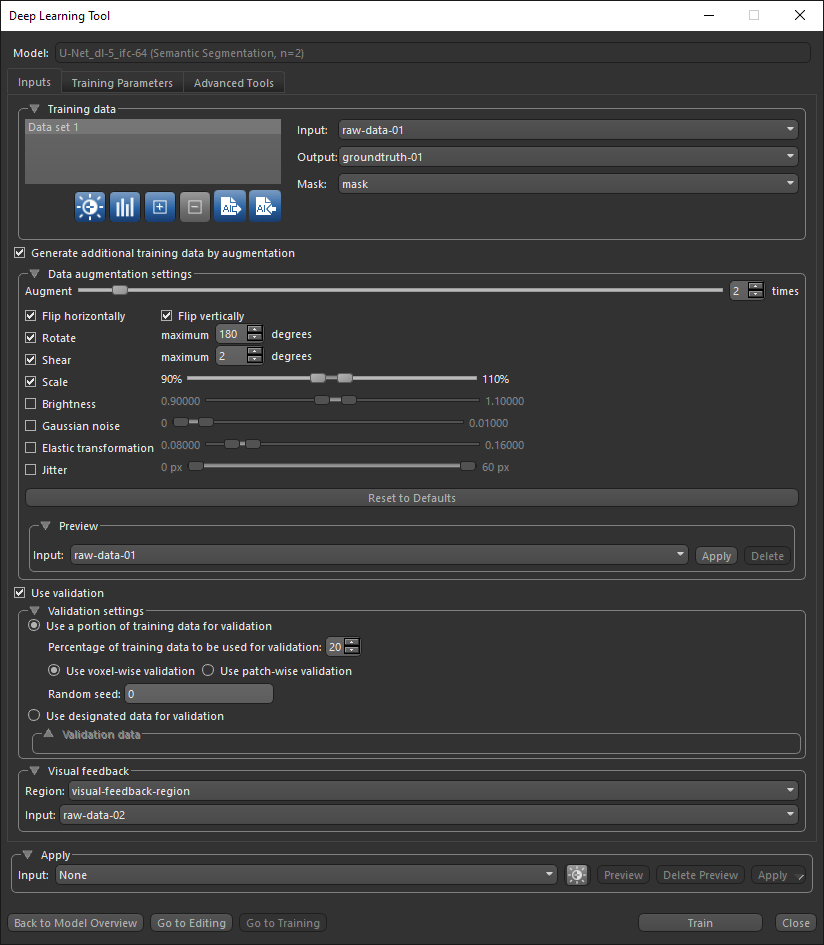Select Use patch-wise validation radio button

point(209,671)
